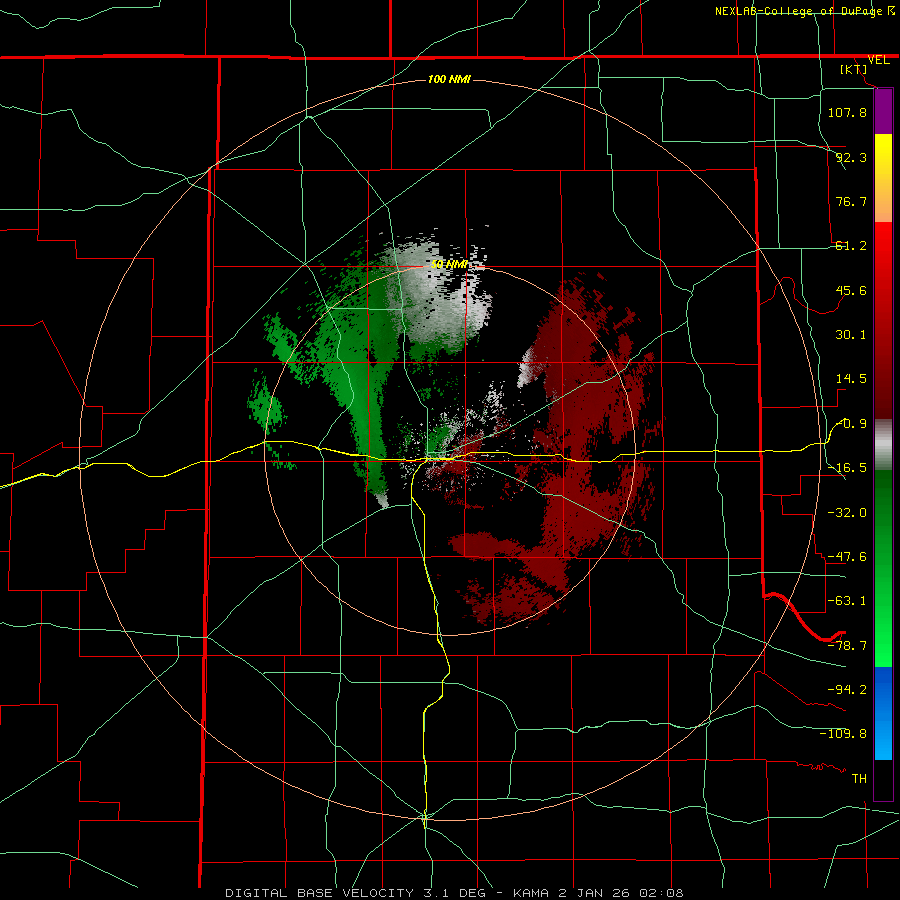Click the -47.6 velocity scale value
The image size is (900, 900).
[x=847, y=557]
